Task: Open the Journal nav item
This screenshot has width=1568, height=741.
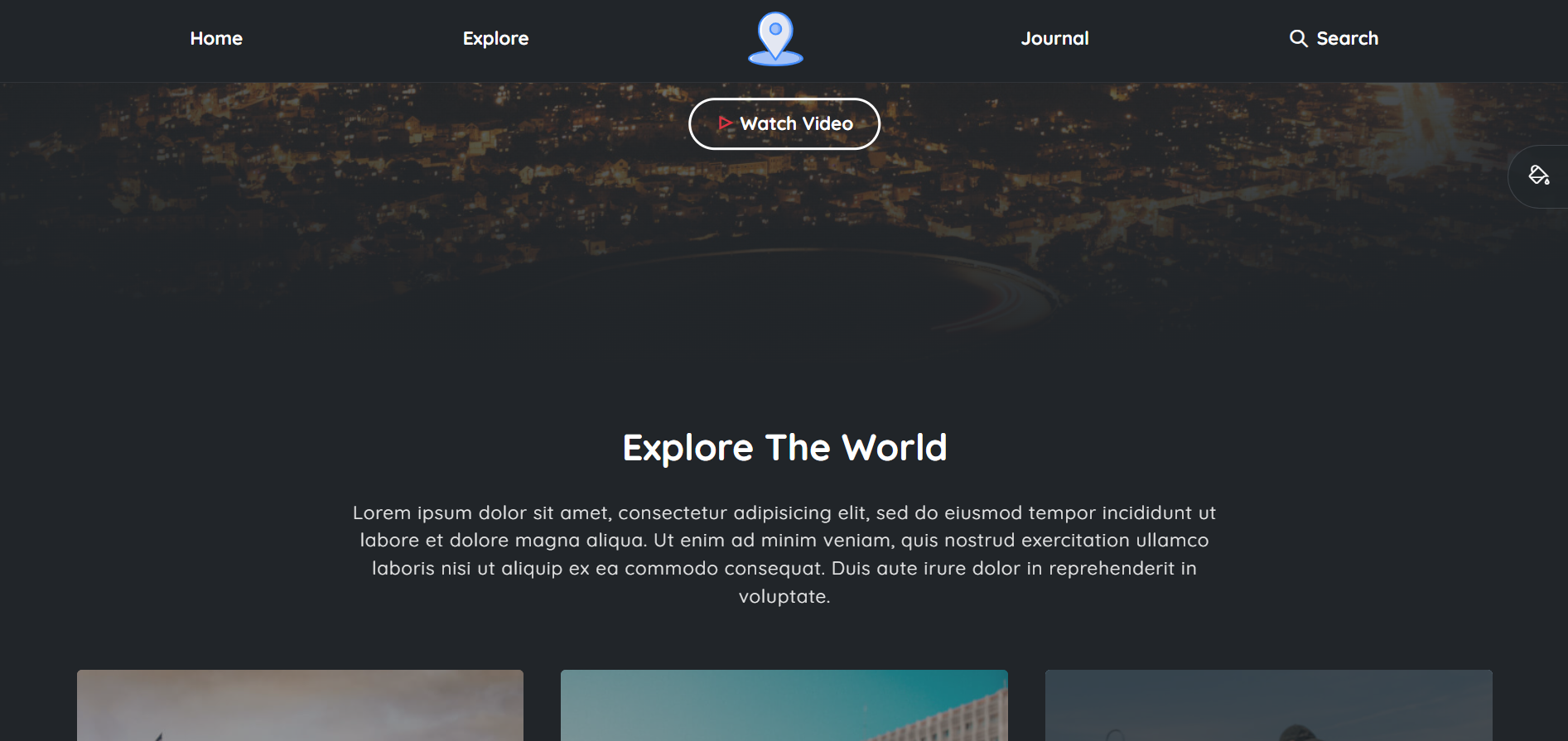Action: (1054, 39)
